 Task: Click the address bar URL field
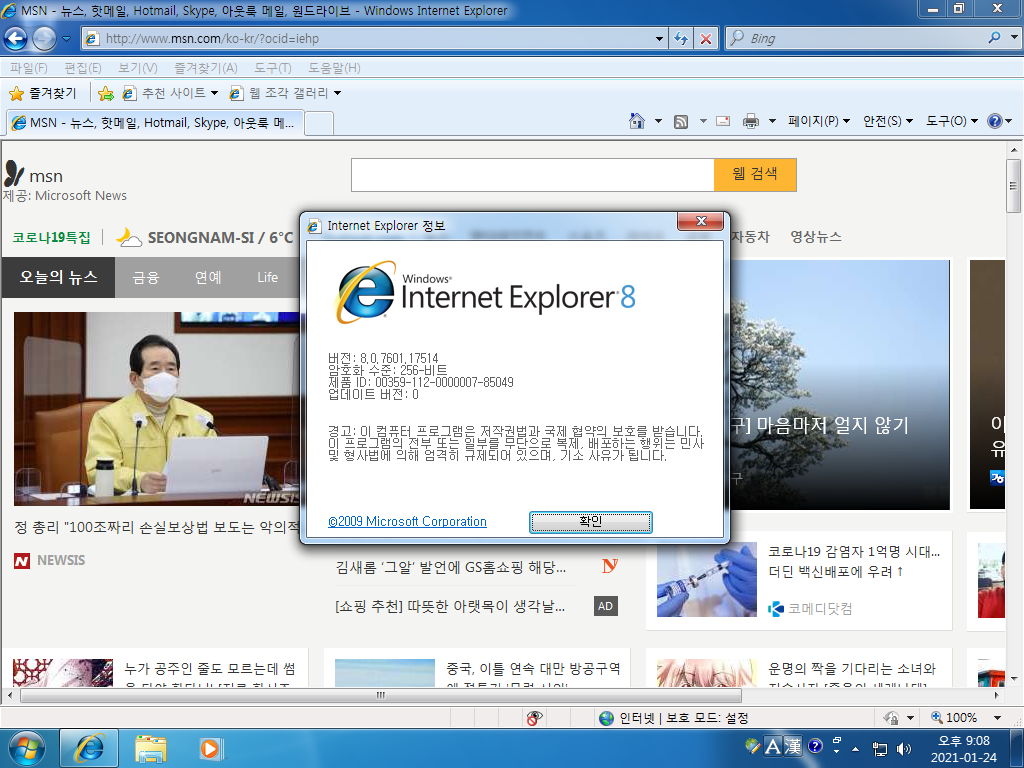point(377,39)
